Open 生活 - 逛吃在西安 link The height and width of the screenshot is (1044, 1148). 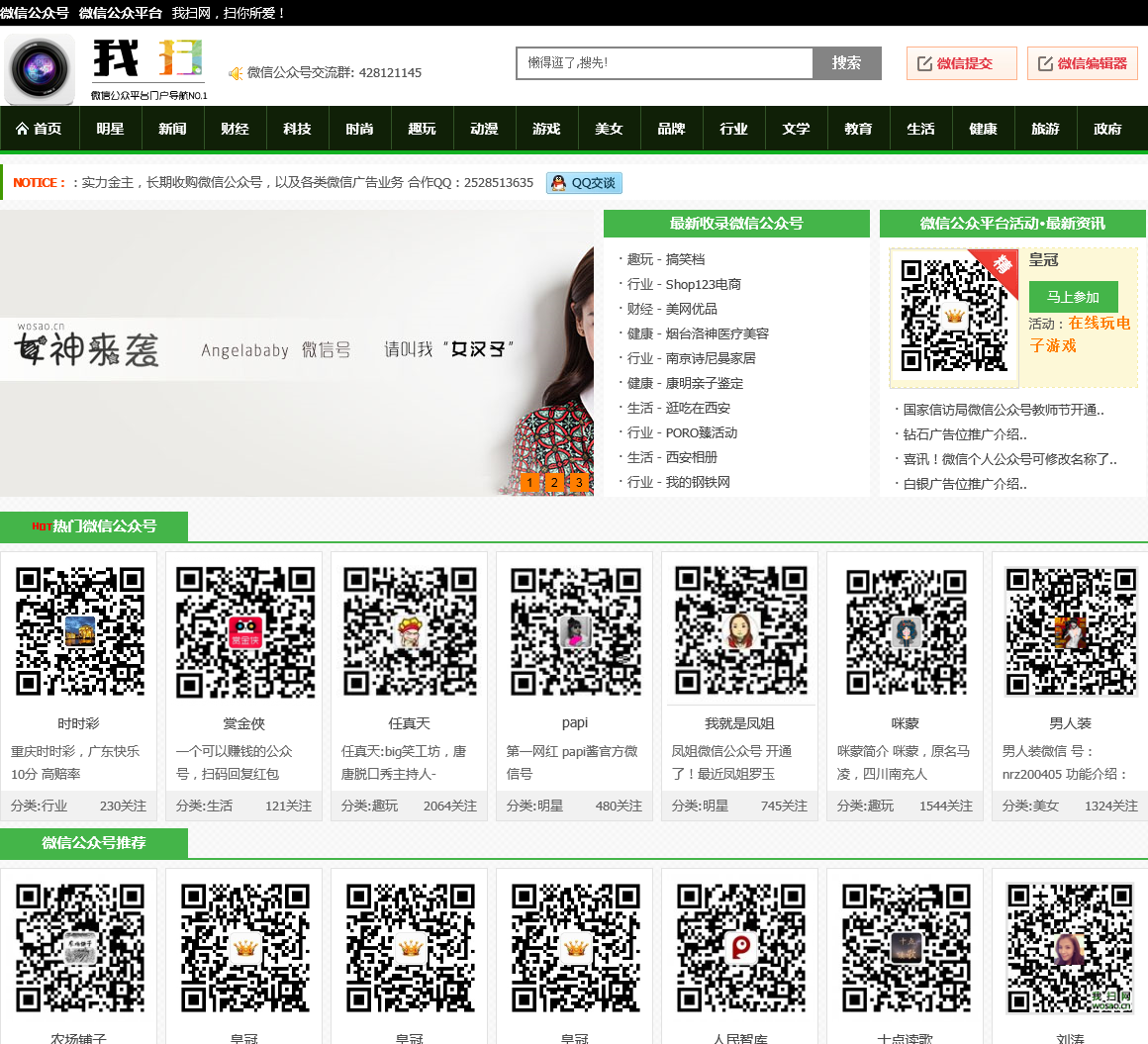click(x=678, y=409)
